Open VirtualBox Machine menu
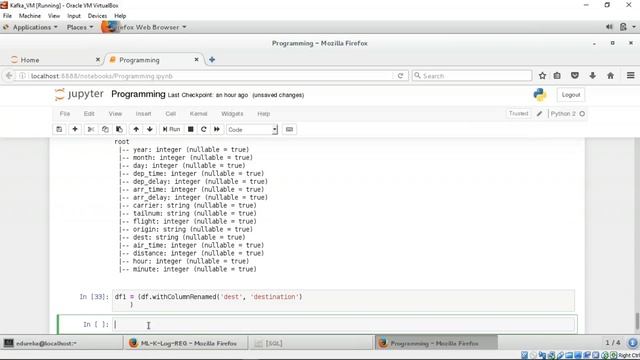Viewport: 640px width, 360px height. 30,16
